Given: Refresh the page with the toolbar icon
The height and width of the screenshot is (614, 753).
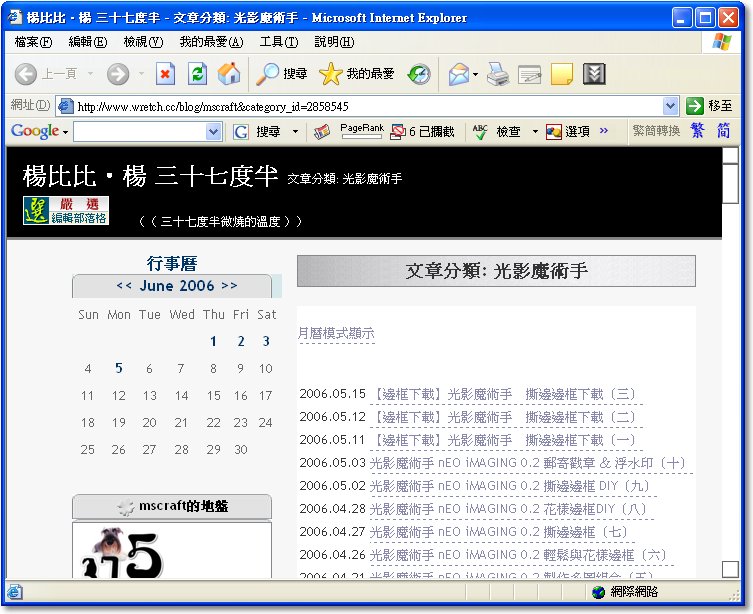Looking at the screenshot, I should point(198,74).
